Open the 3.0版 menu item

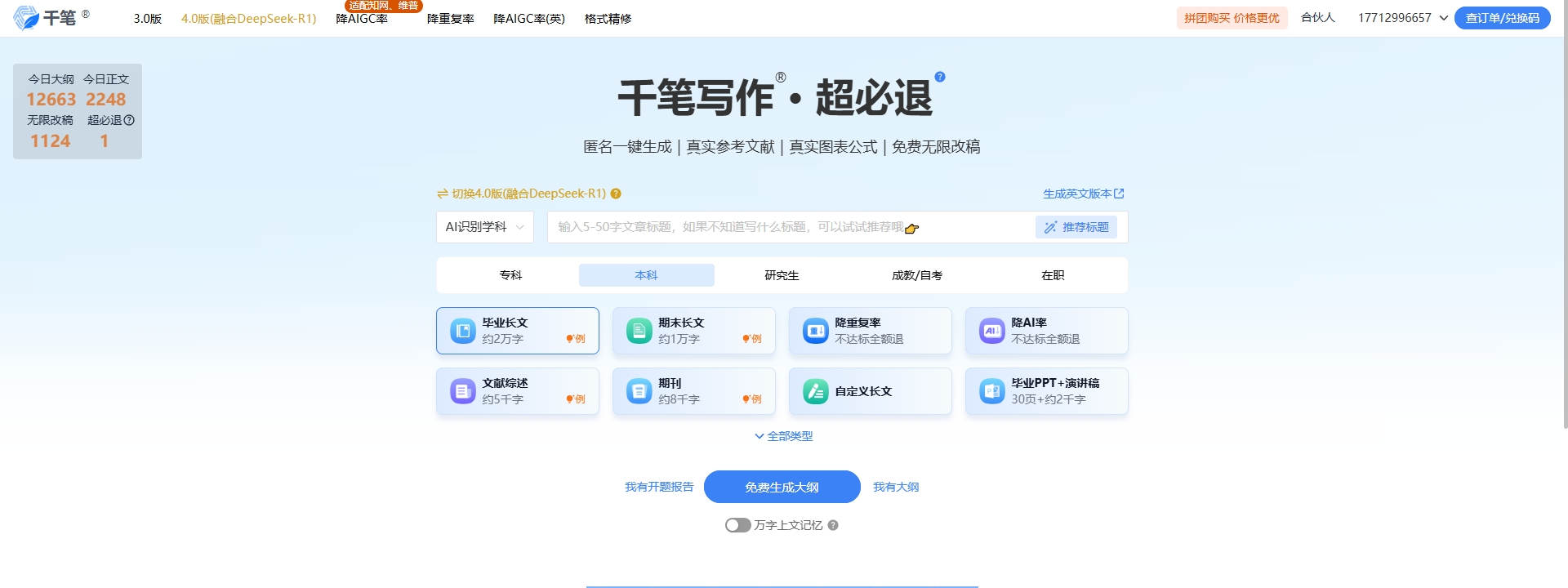click(x=148, y=18)
